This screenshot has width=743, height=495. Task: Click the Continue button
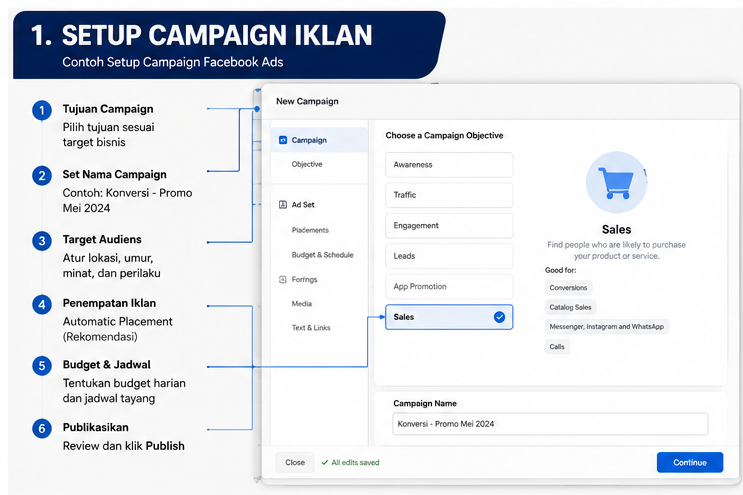click(689, 462)
